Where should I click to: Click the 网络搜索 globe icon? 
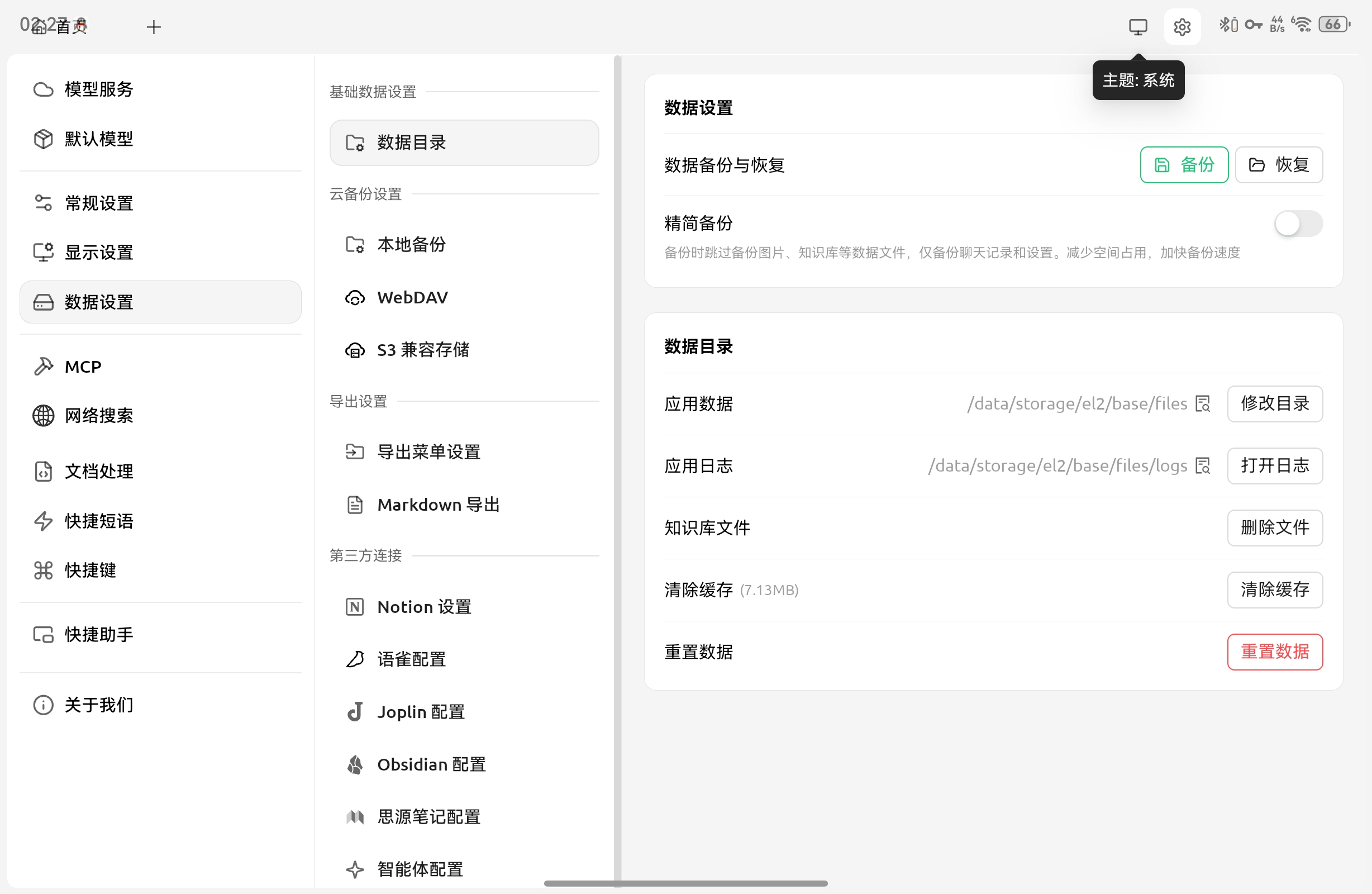(43, 415)
